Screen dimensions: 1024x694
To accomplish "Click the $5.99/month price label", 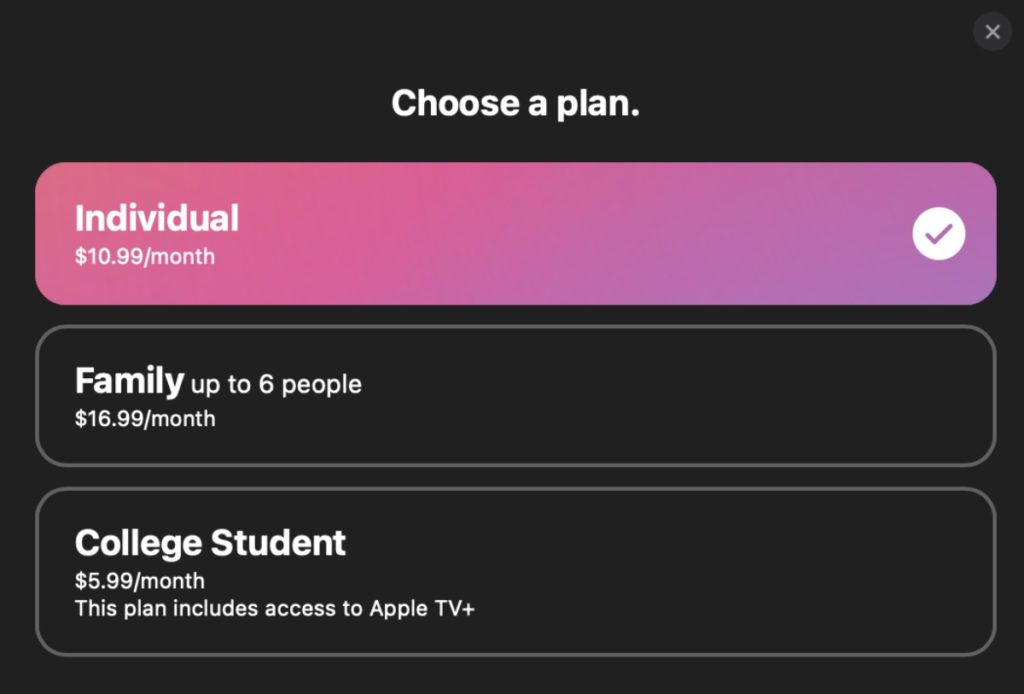I will coord(139,580).
